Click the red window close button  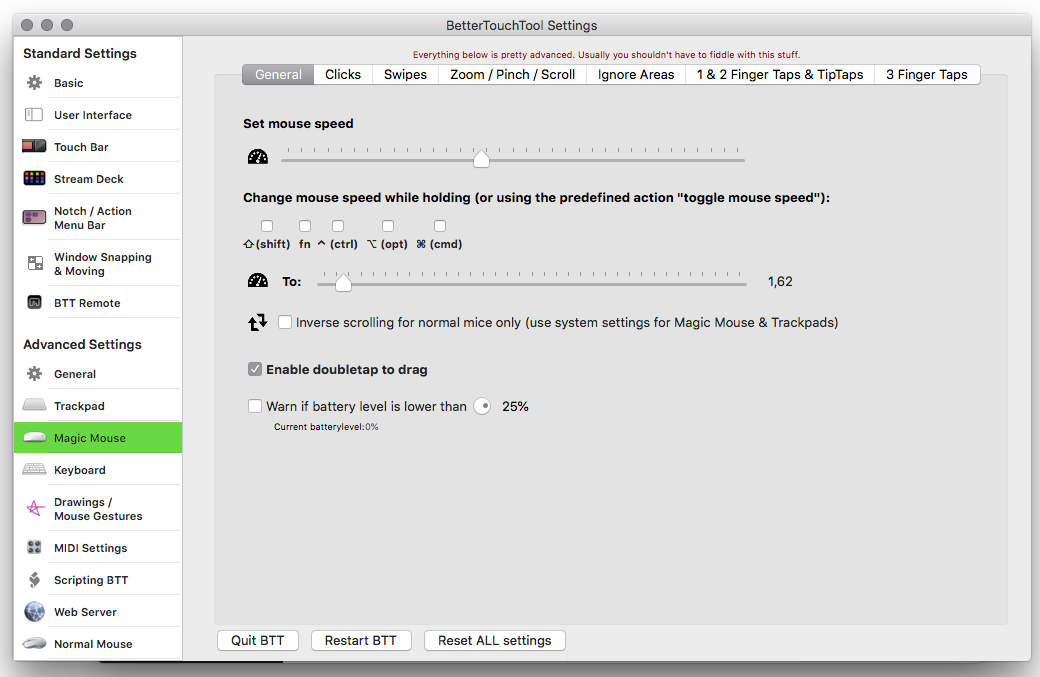tap(27, 25)
